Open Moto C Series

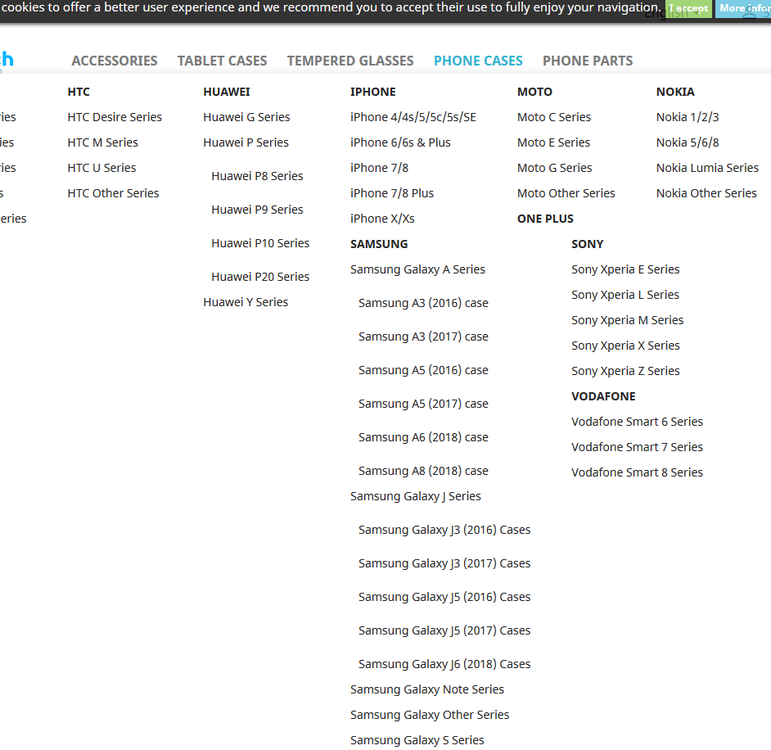(x=554, y=117)
